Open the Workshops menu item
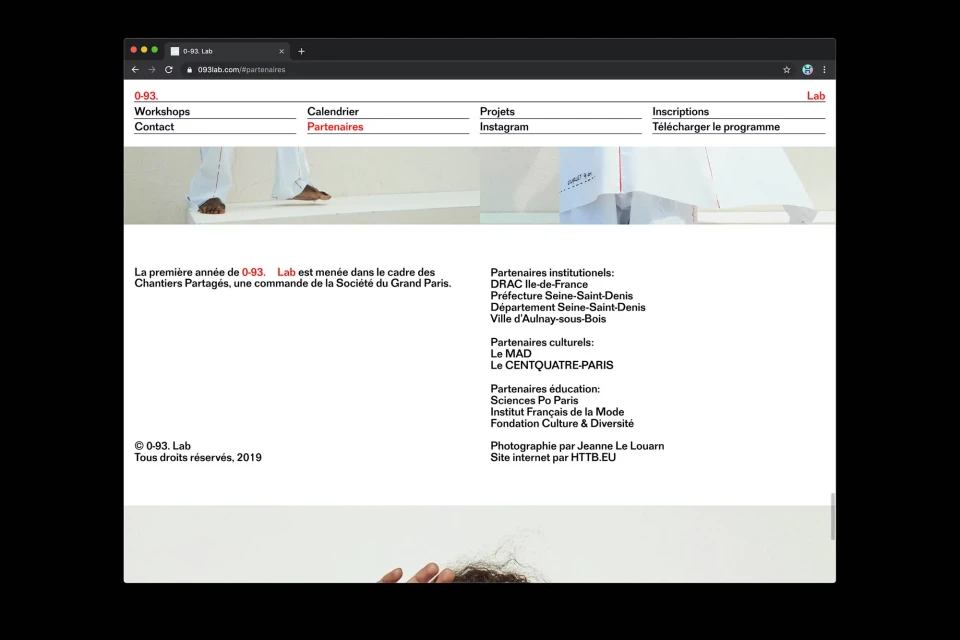 [x=162, y=112]
